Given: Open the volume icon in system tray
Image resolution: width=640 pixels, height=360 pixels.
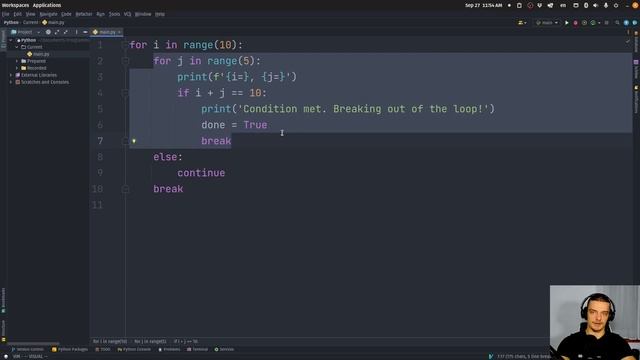Looking at the screenshot, I should point(596,5).
